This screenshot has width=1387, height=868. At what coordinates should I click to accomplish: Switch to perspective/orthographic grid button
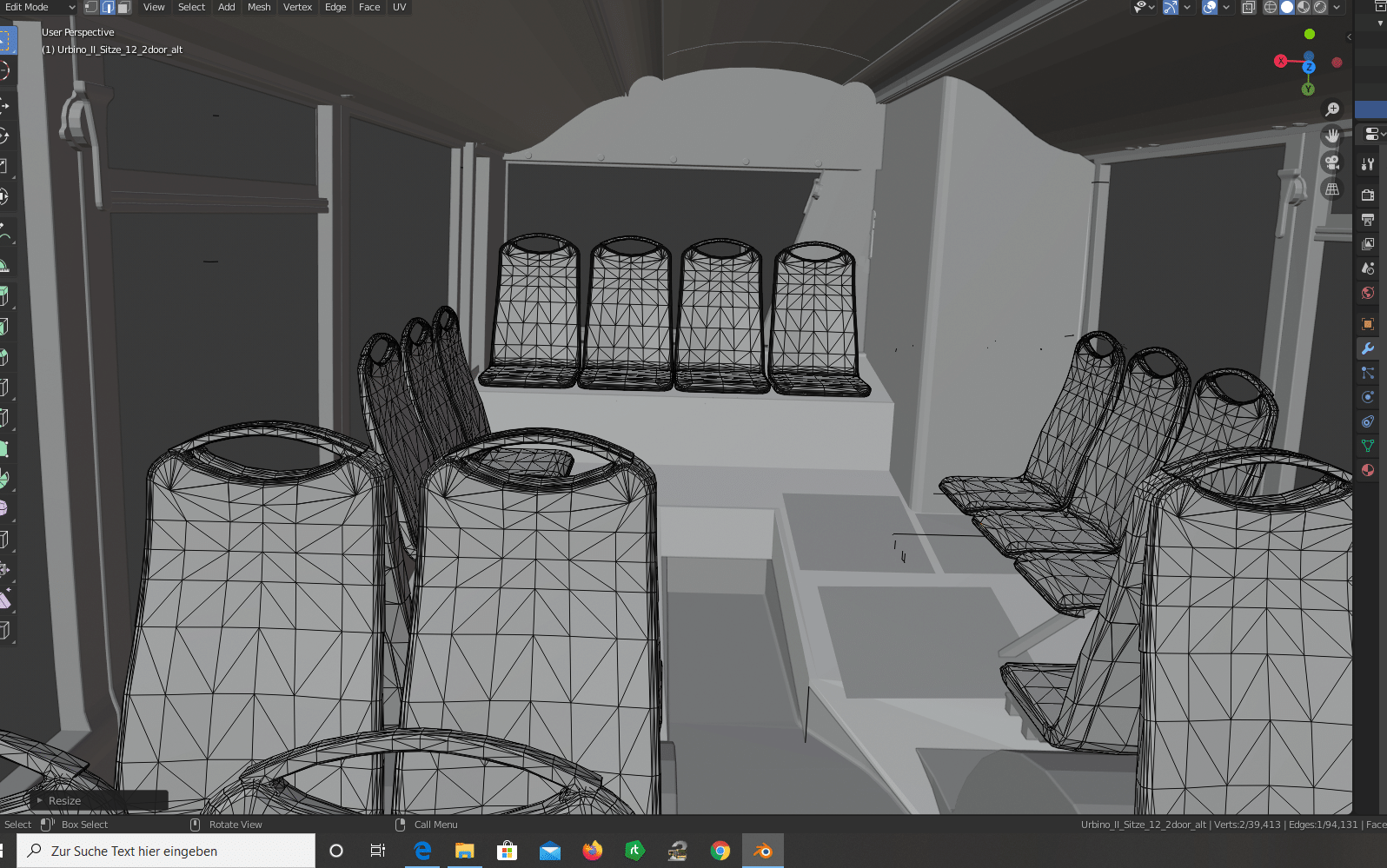(x=1331, y=189)
